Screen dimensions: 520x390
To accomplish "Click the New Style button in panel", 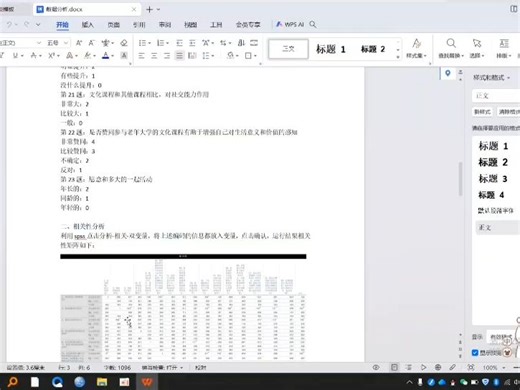I will pyautogui.click(x=482, y=112).
